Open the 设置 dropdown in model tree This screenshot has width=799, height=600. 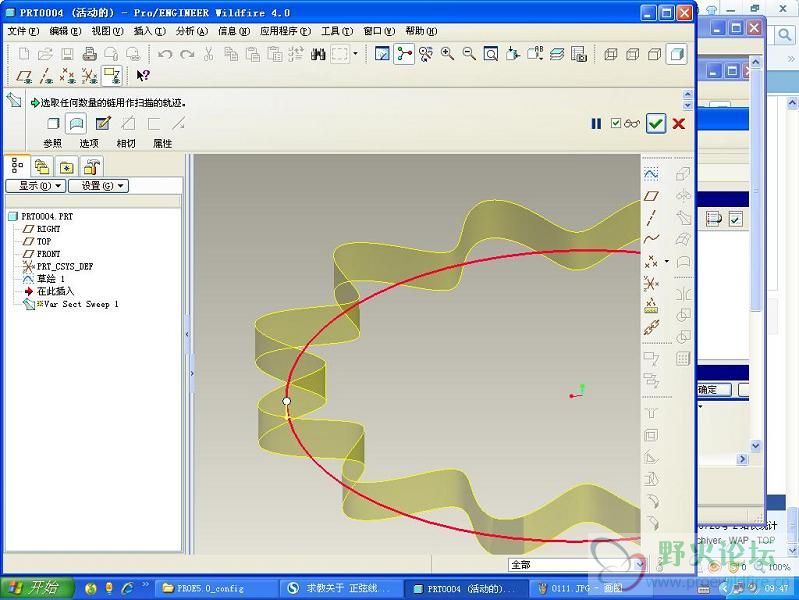99,186
